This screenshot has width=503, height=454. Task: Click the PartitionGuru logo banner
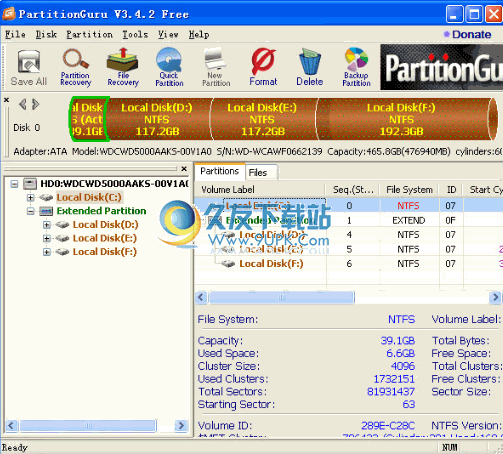click(x=441, y=67)
